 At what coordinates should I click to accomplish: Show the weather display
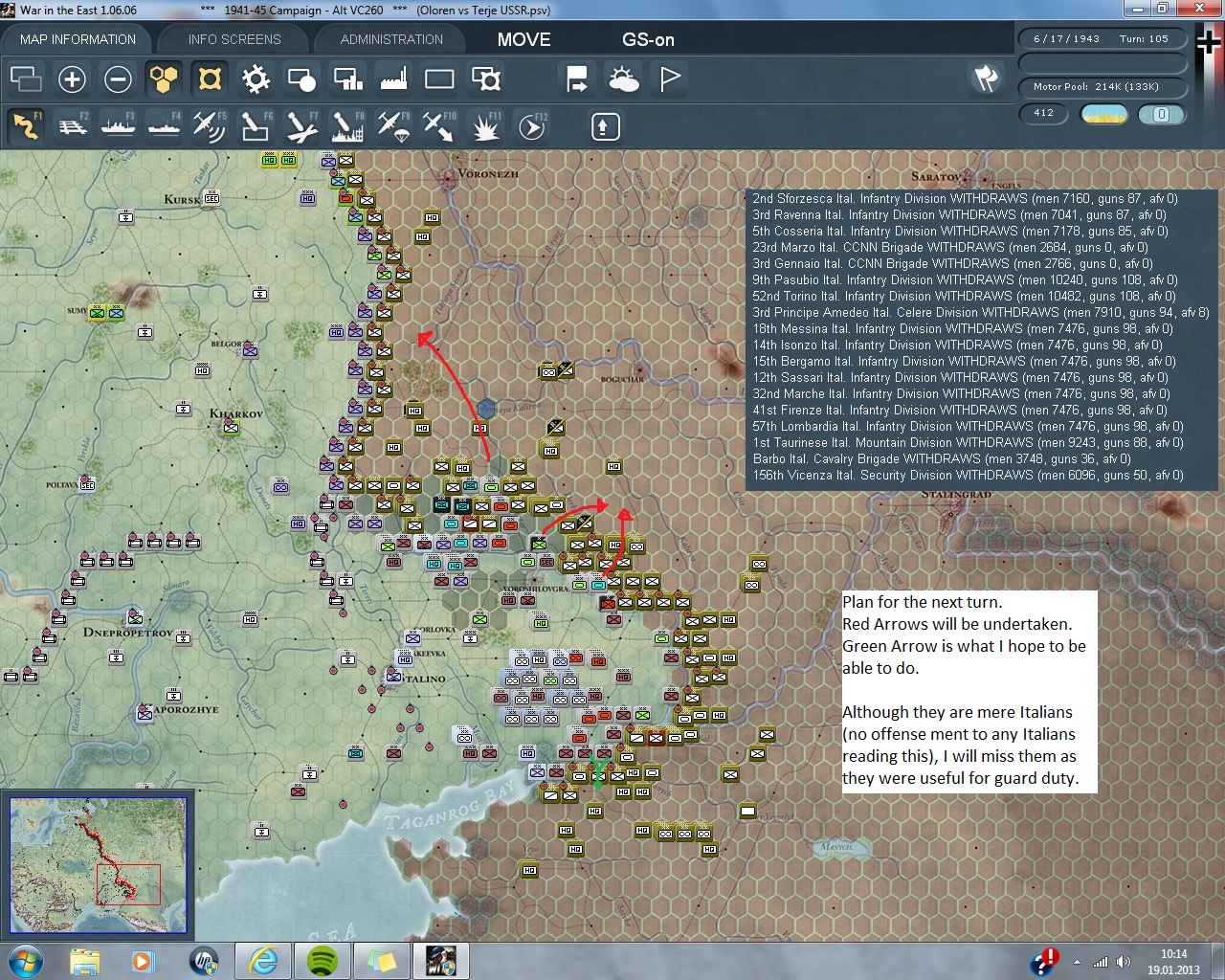(x=623, y=78)
